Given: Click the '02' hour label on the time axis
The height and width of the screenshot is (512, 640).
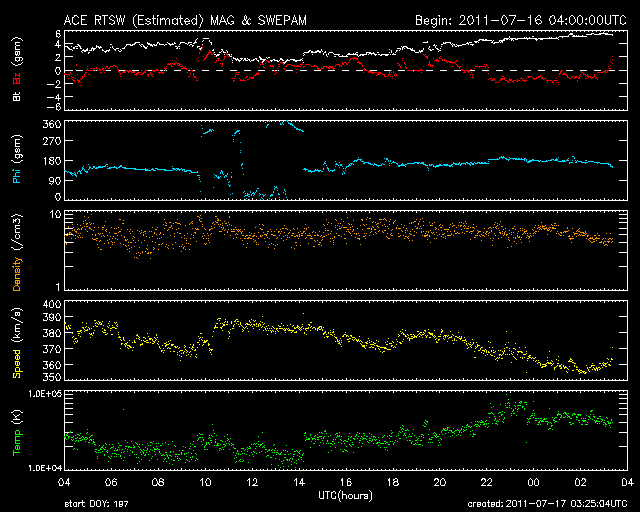Looking at the screenshot, I should [580, 483].
